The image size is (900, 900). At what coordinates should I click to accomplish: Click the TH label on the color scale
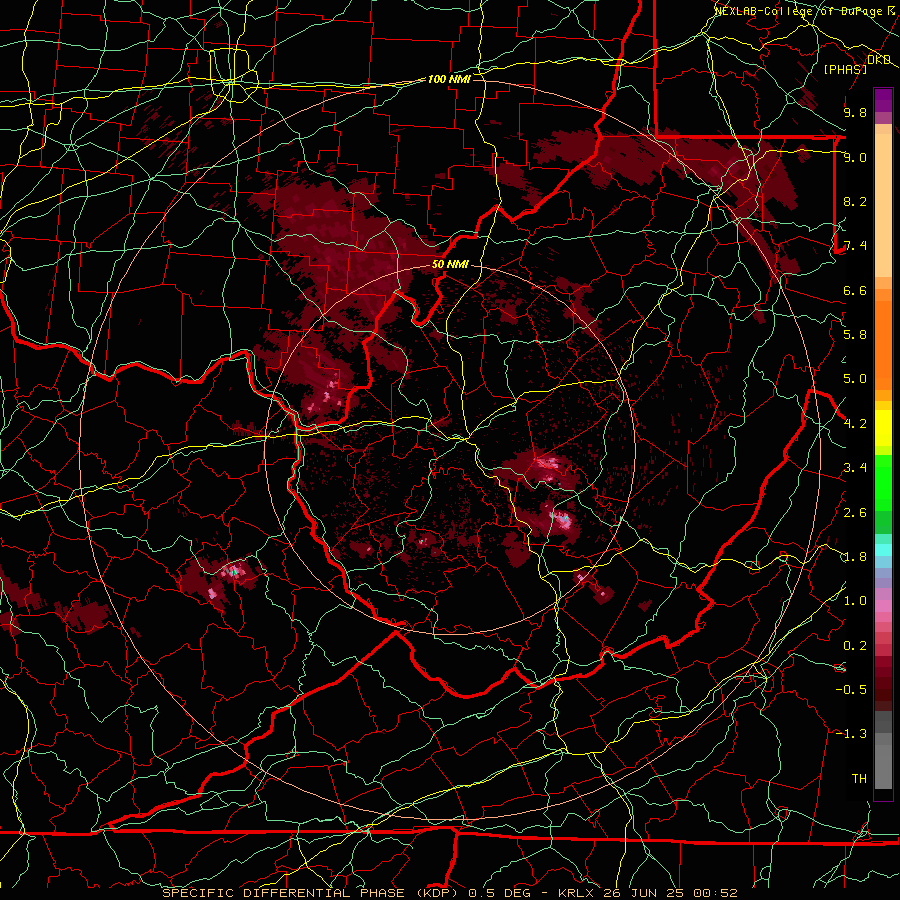click(x=859, y=778)
